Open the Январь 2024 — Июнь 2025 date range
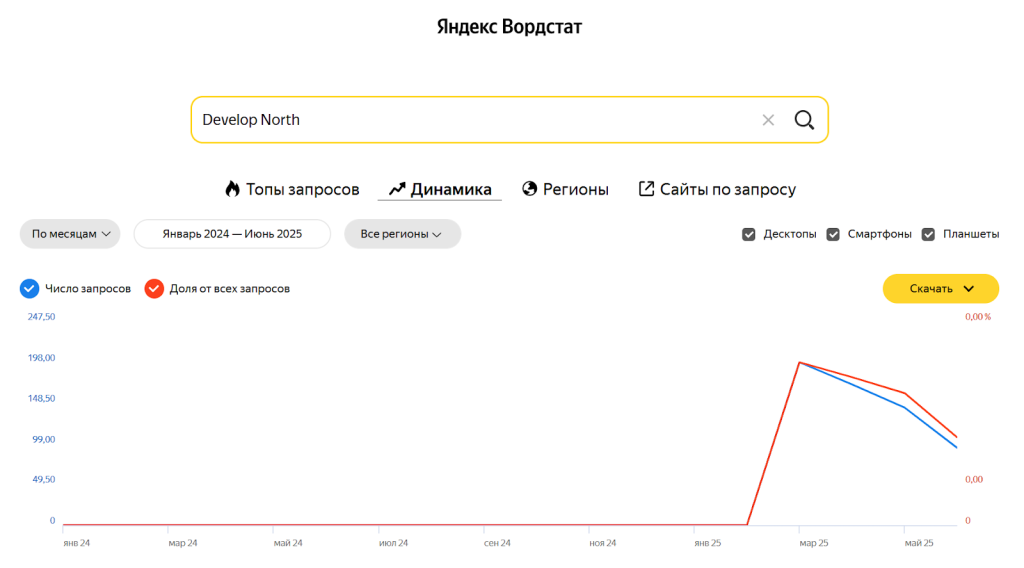 (232, 234)
